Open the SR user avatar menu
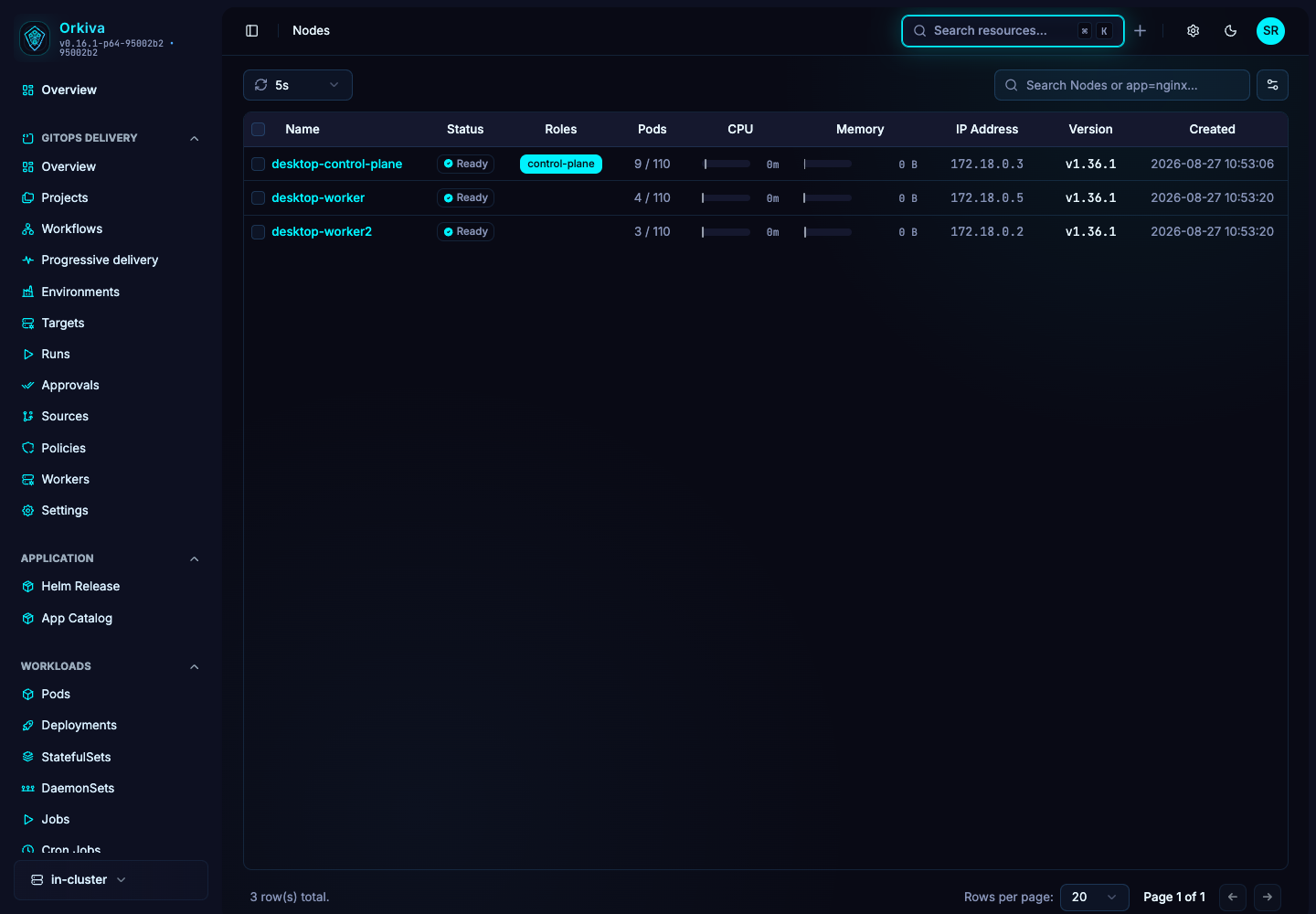 pos(1271,31)
